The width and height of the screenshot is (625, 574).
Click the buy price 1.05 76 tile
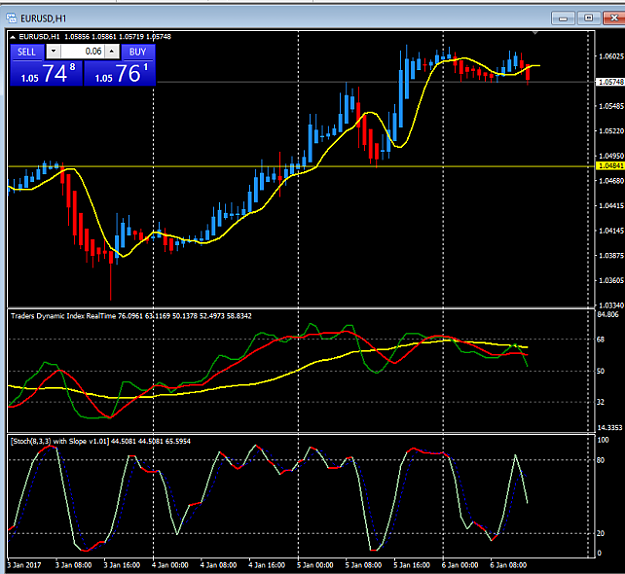coord(120,73)
